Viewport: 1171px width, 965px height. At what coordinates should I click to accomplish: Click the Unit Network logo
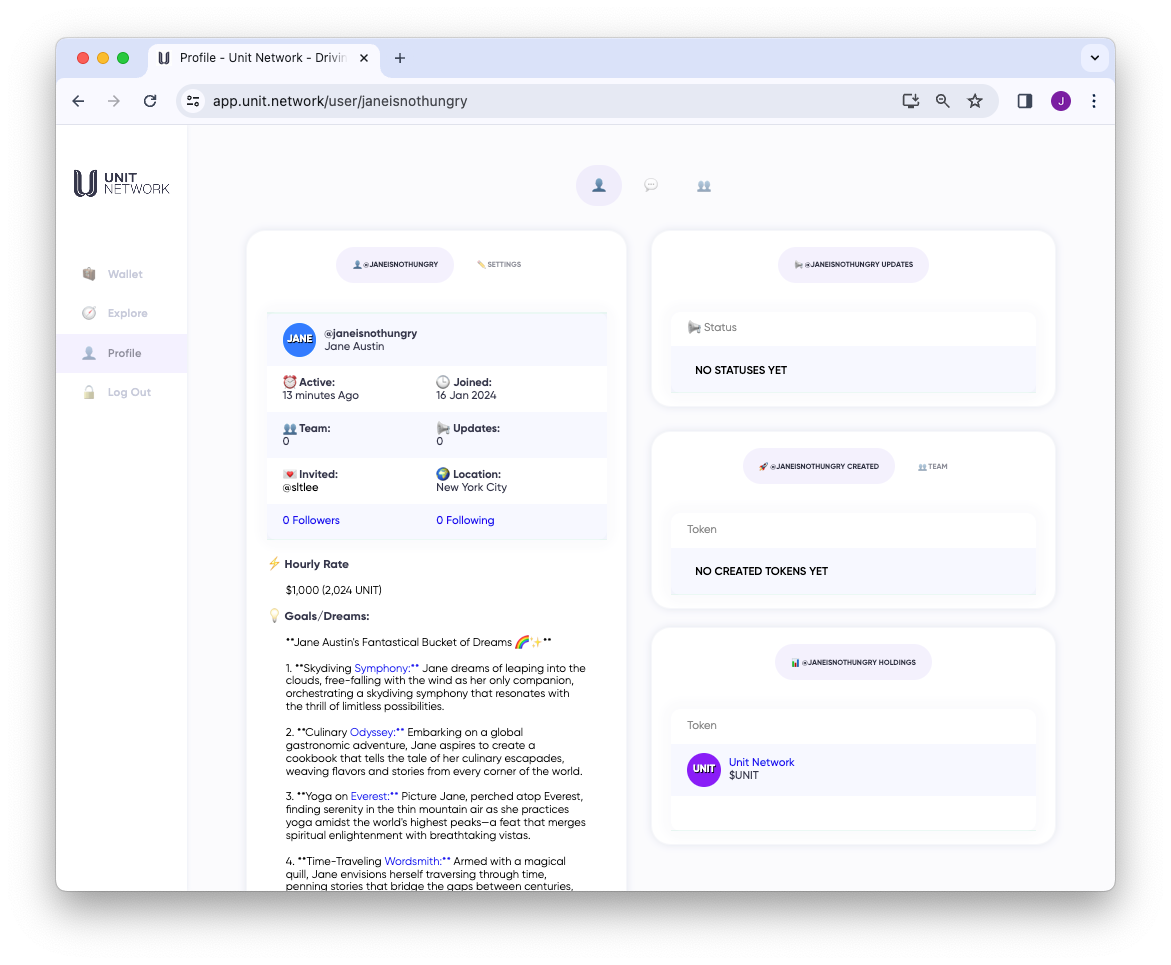121,183
